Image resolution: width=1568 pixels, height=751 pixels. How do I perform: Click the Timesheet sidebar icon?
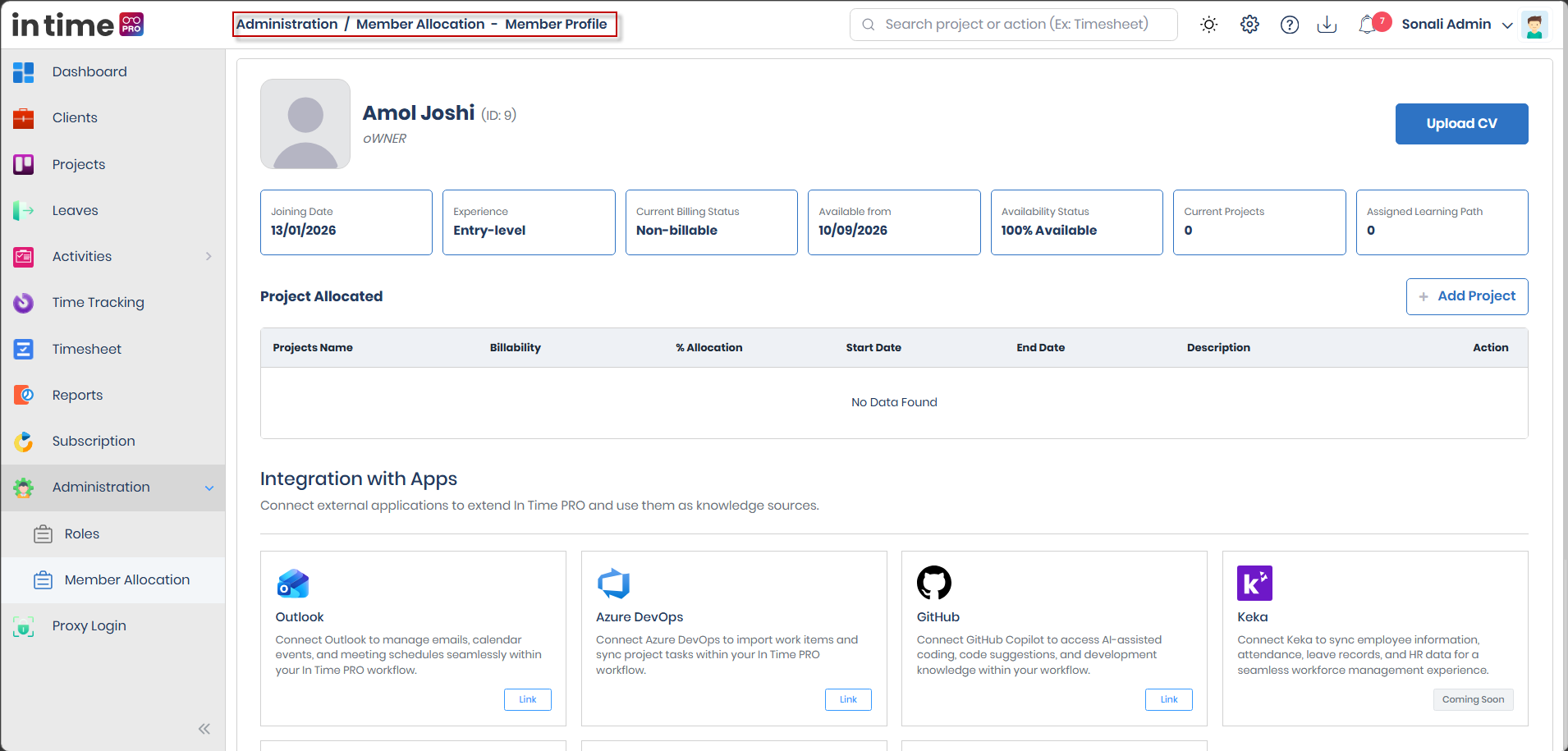point(24,349)
